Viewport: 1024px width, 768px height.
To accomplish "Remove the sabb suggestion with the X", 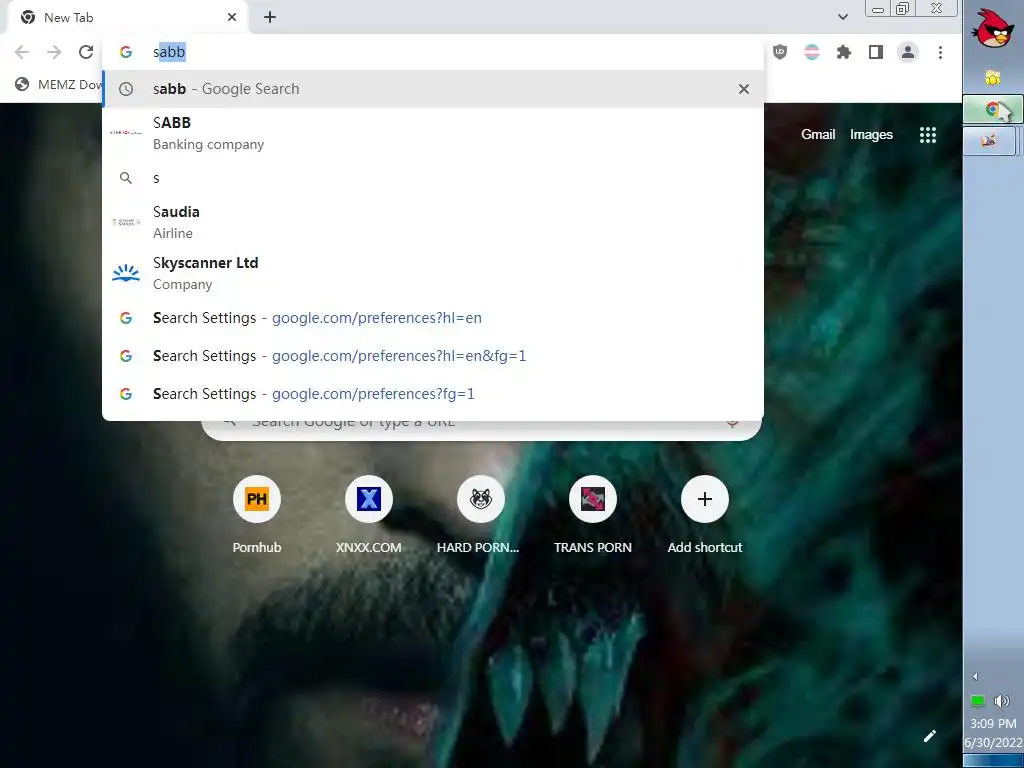I will 744,89.
